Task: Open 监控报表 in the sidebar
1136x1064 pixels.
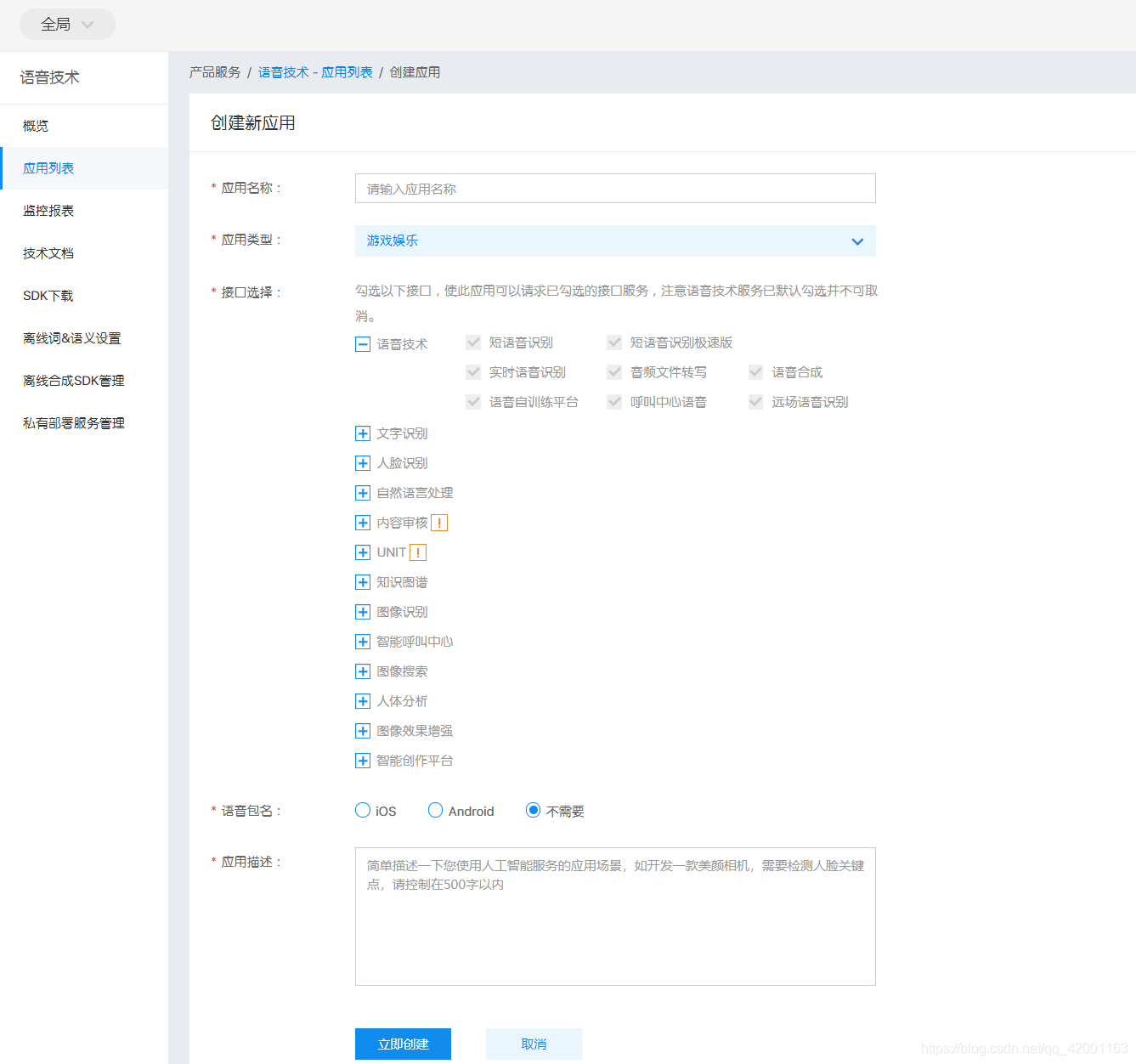Action: coord(84,211)
